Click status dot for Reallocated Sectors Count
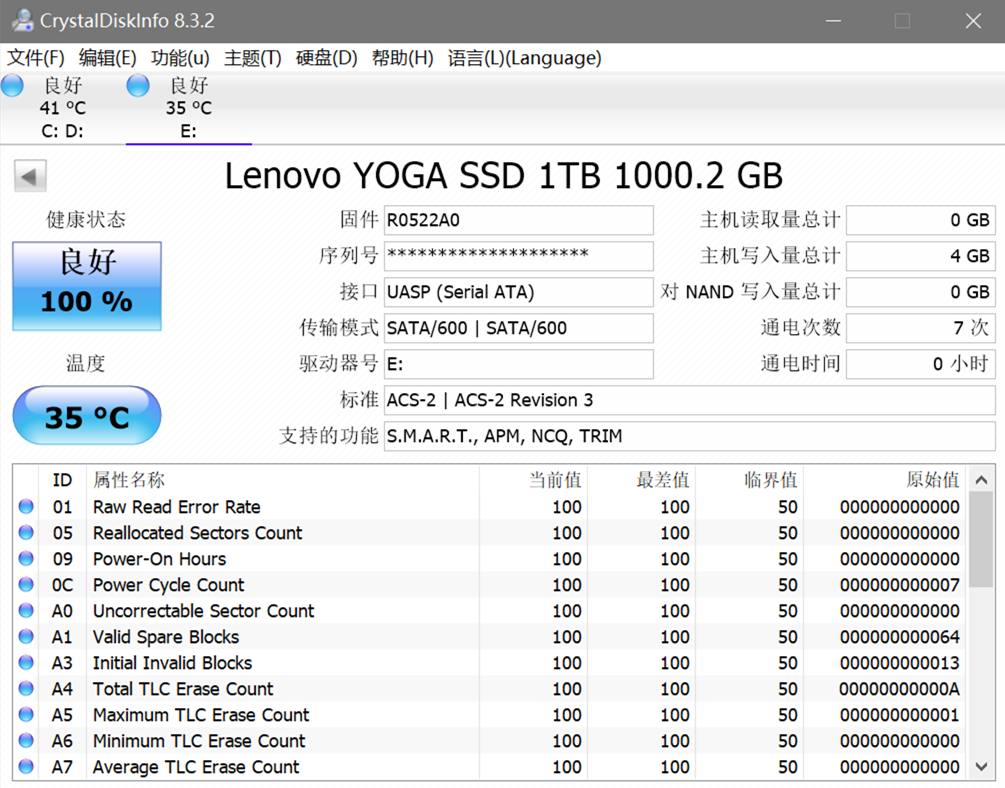The image size is (1005, 788). coord(26,532)
